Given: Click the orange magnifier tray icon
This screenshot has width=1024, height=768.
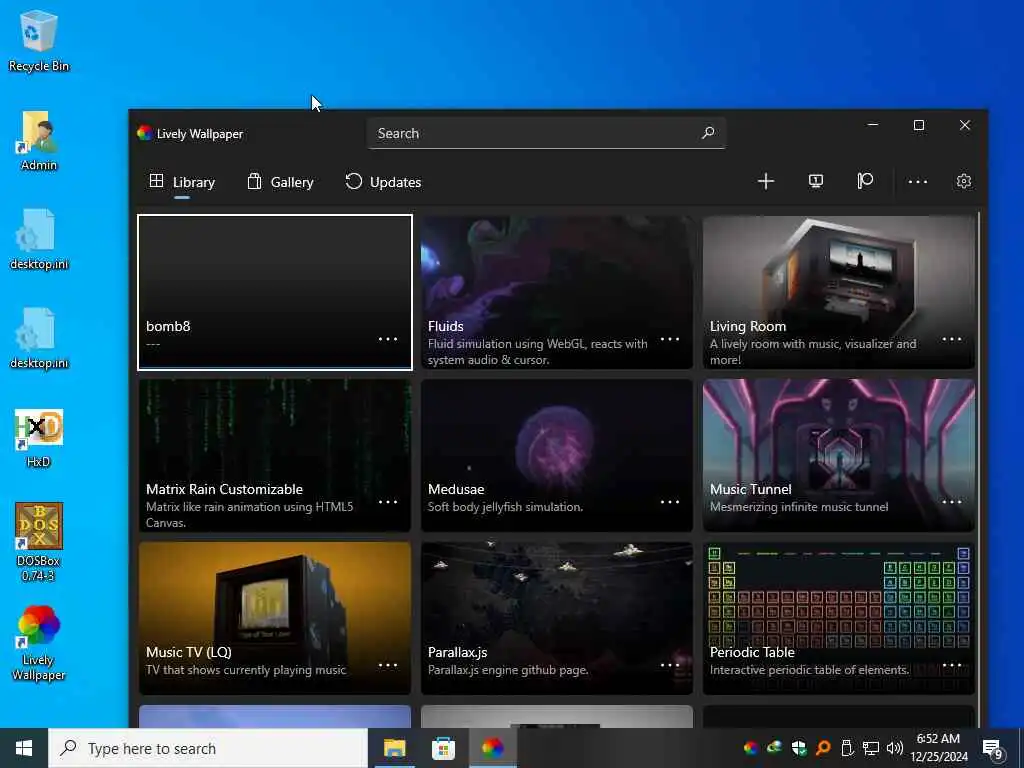Looking at the screenshot, I should (x=823, y=748).
